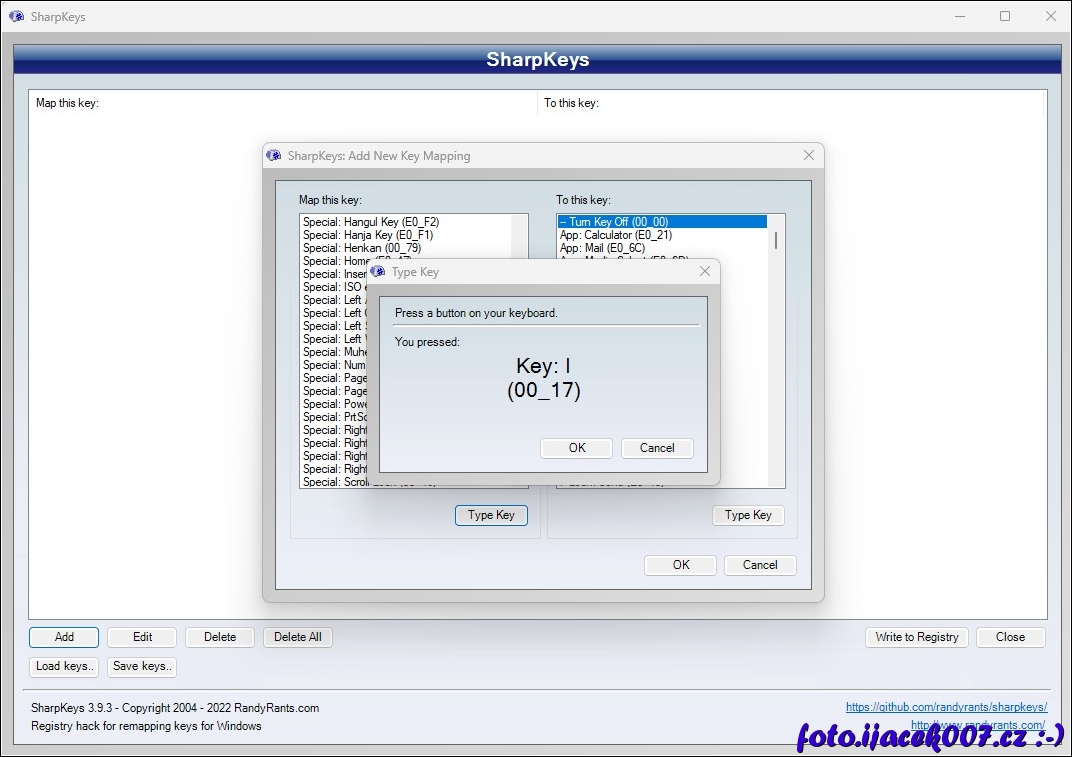Close the Add New Key Mapping dialog
This screenshot has width=1072, height=757.
(x=808, y=155)
